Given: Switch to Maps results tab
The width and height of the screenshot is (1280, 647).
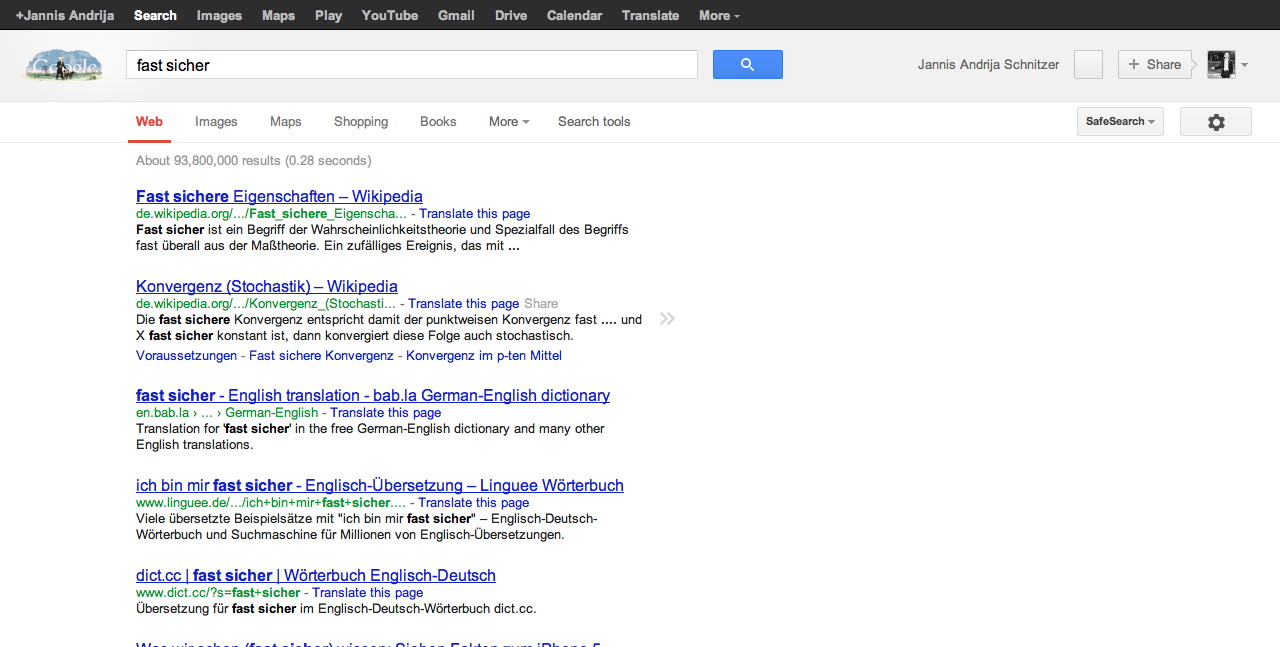Looking at the screenshot, I should 285,122.
